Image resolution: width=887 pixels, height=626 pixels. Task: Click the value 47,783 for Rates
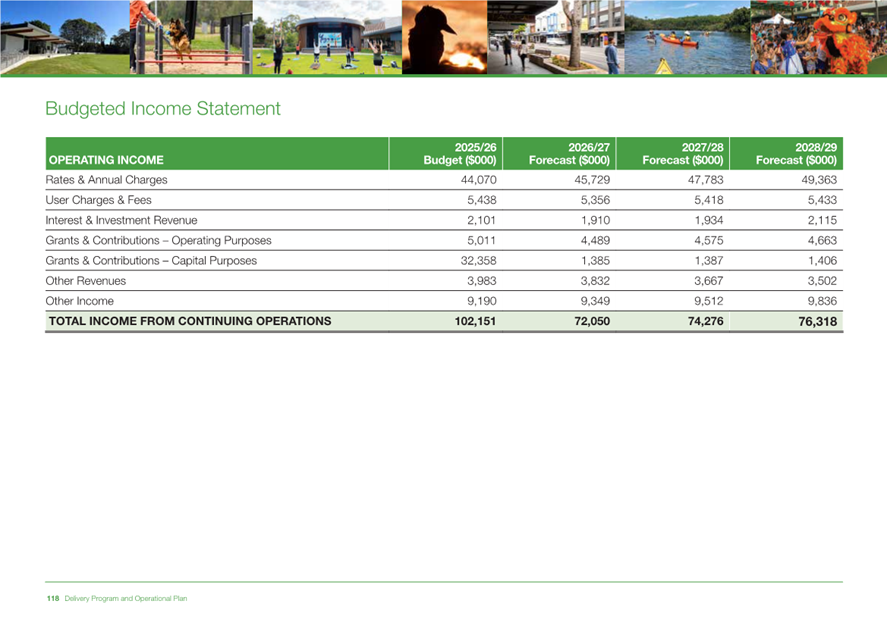[x=705, y=180]
